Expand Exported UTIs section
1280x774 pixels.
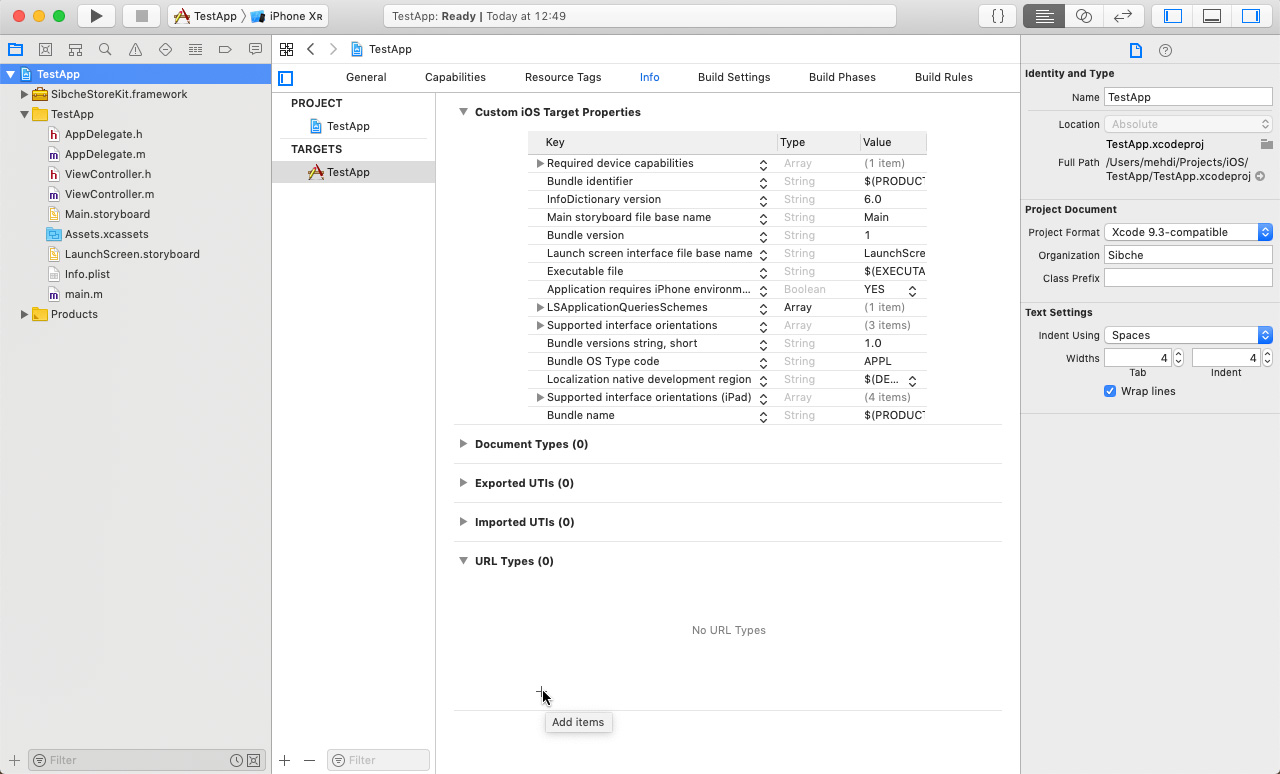pyautogui.click(x=463, y=482)
